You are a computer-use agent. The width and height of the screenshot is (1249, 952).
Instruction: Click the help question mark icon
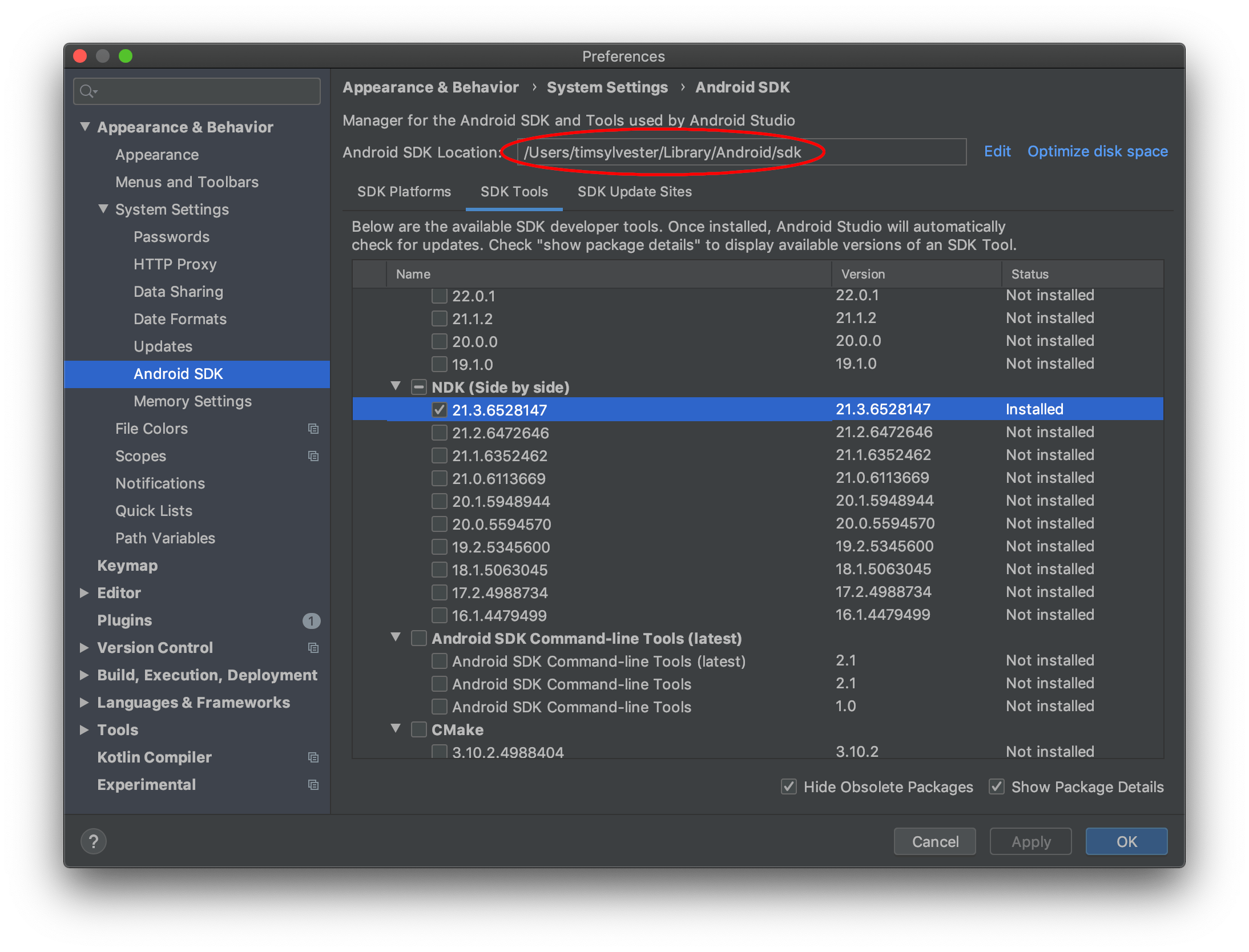pyautogui.click(x=94, y=841)
